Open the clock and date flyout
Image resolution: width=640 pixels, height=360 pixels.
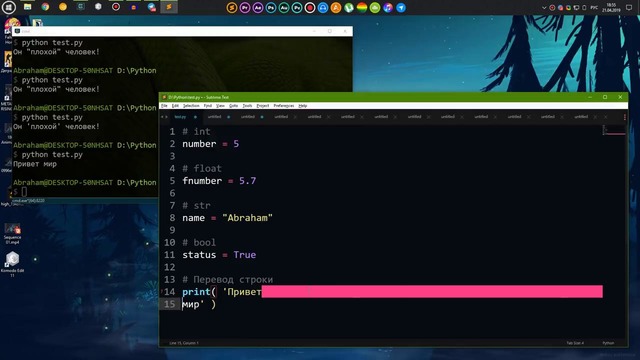[x=611, y=7]
